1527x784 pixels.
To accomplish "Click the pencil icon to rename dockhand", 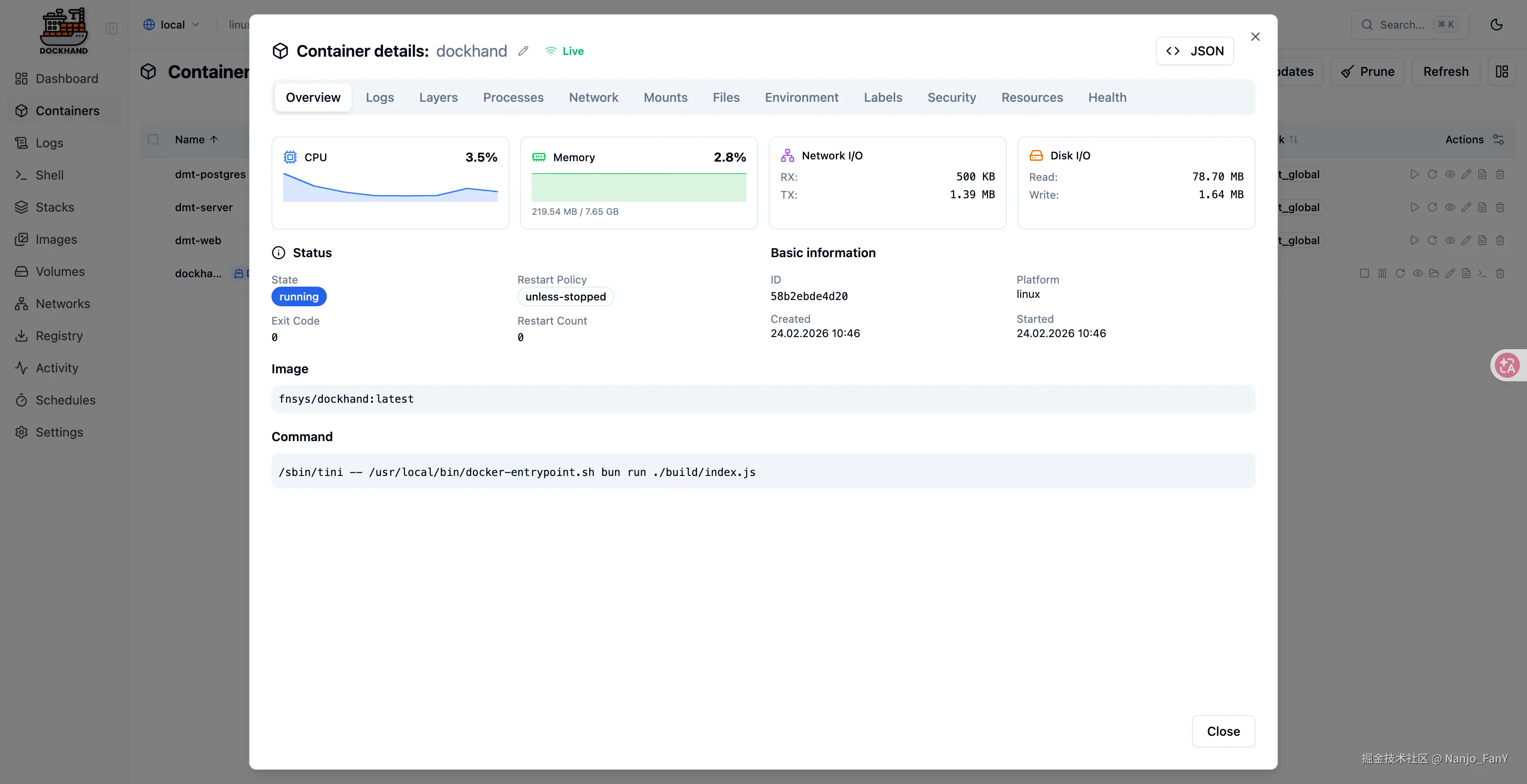I will coord(523,51).
